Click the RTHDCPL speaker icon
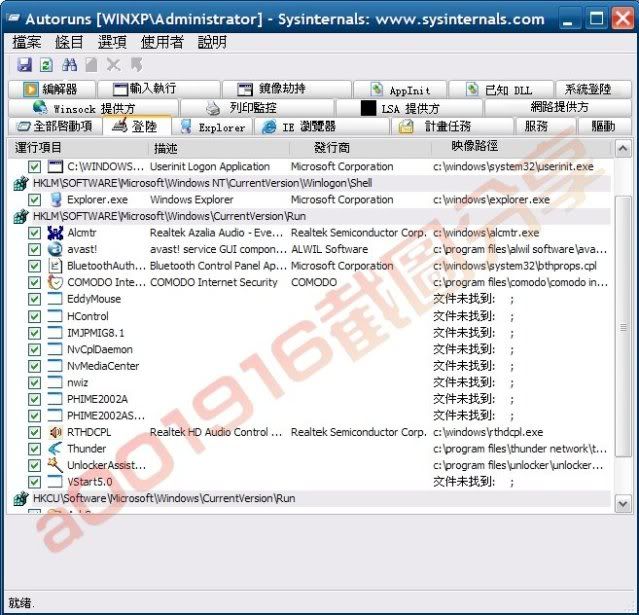Image resolution: width=639 pixels, height=615 pixels. [55, 432]
